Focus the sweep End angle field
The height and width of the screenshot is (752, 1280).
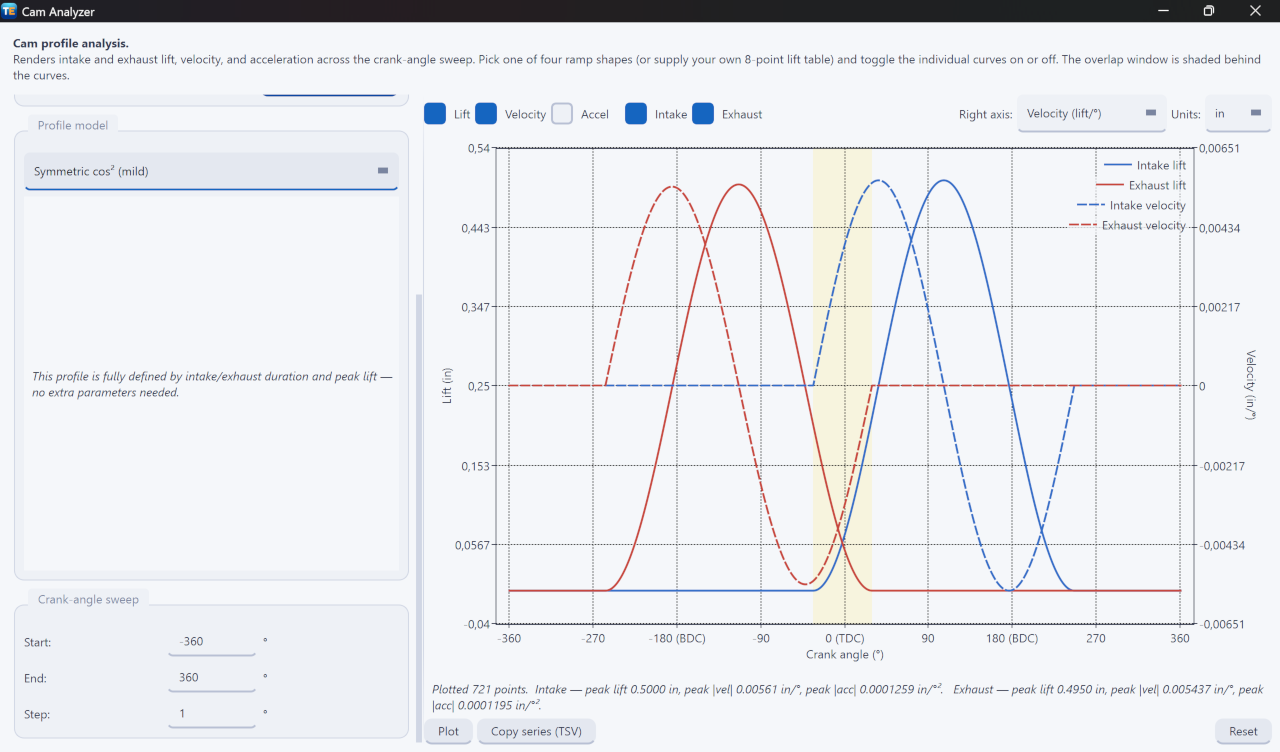point(212,678)
